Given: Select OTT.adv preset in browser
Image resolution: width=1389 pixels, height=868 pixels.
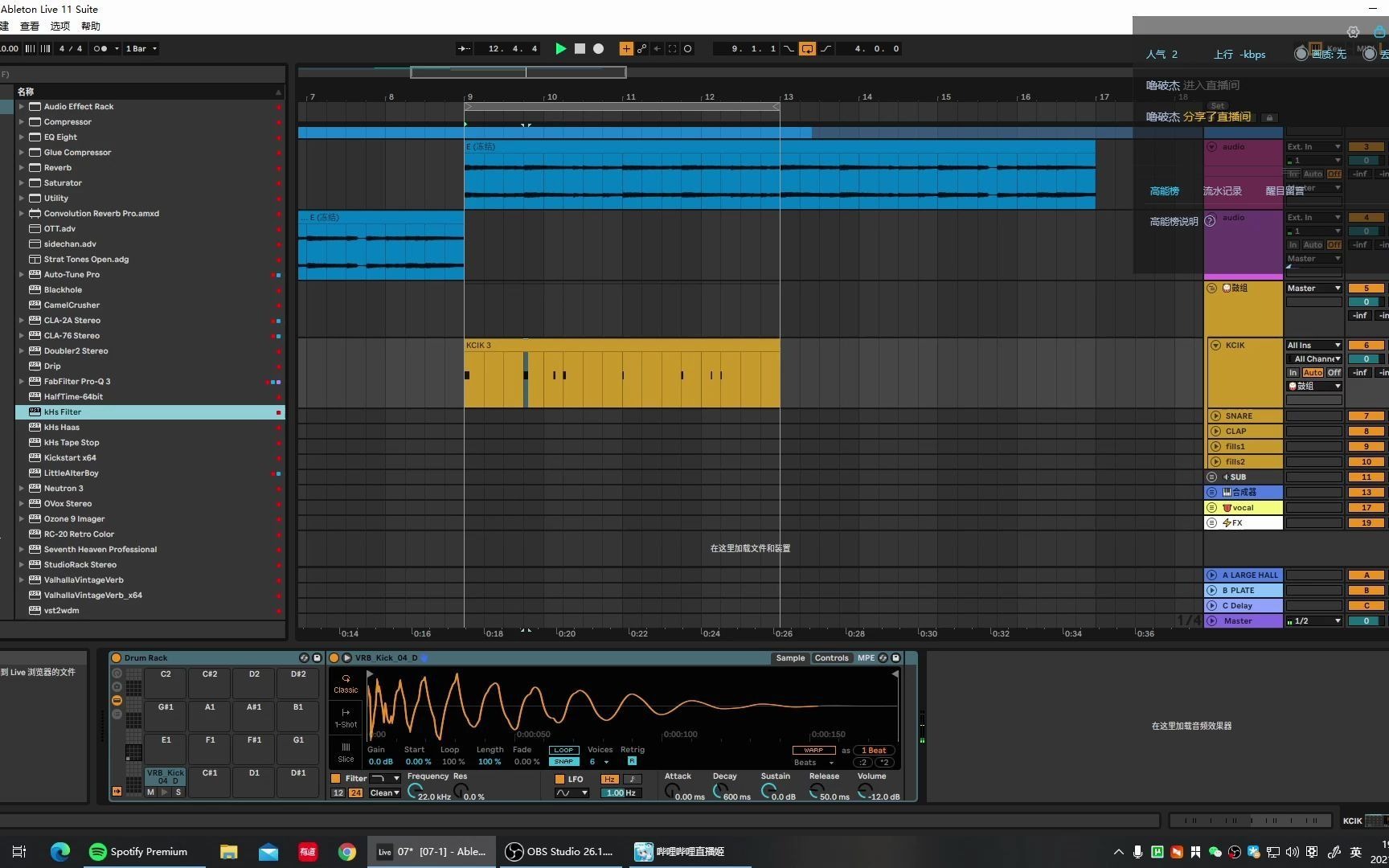Looking at the screenshot, I should pyautogui.click(x=150, y=229).
